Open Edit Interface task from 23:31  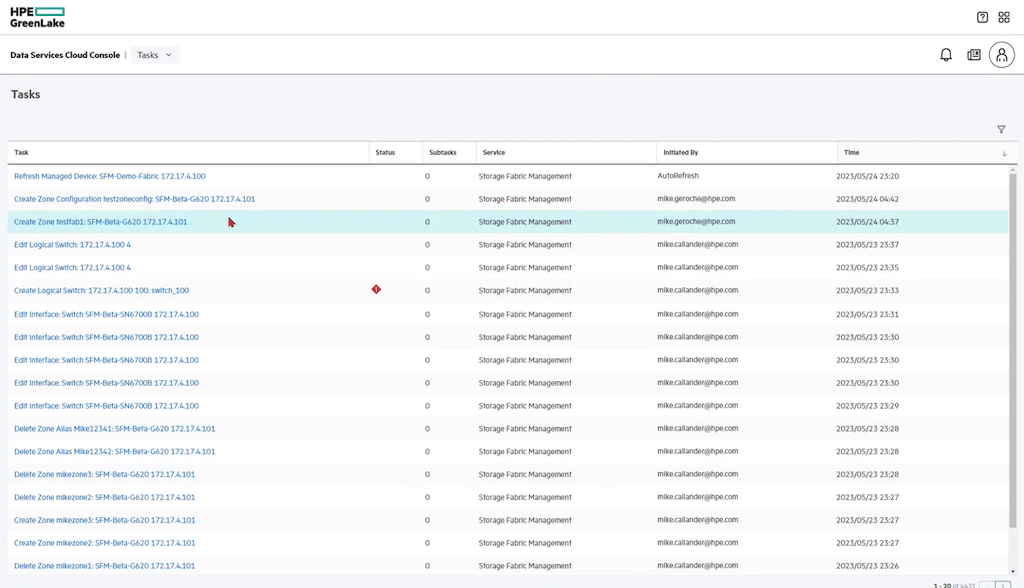click(106, 314)
